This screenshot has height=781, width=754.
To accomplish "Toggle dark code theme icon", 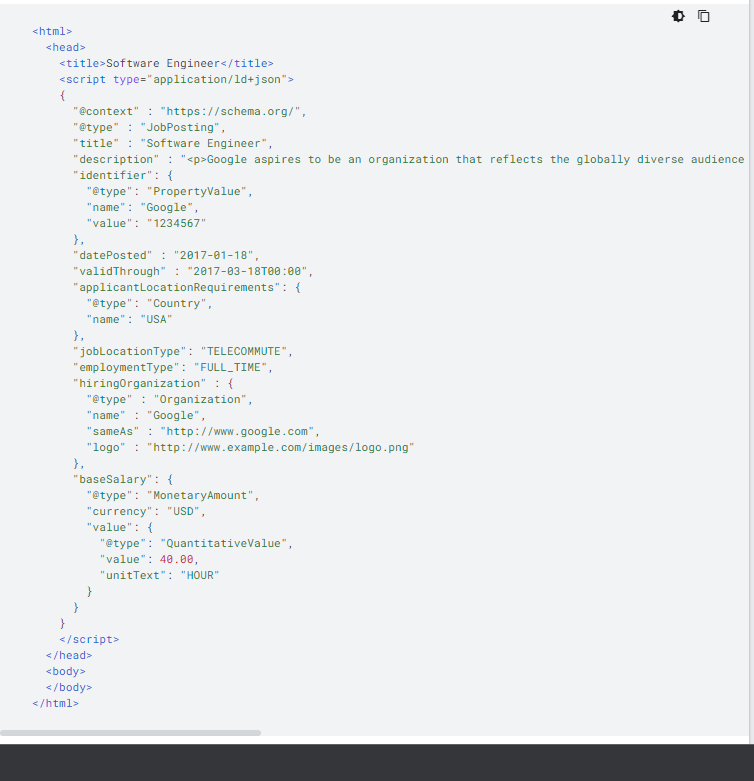I will click(x=678, y=16).
